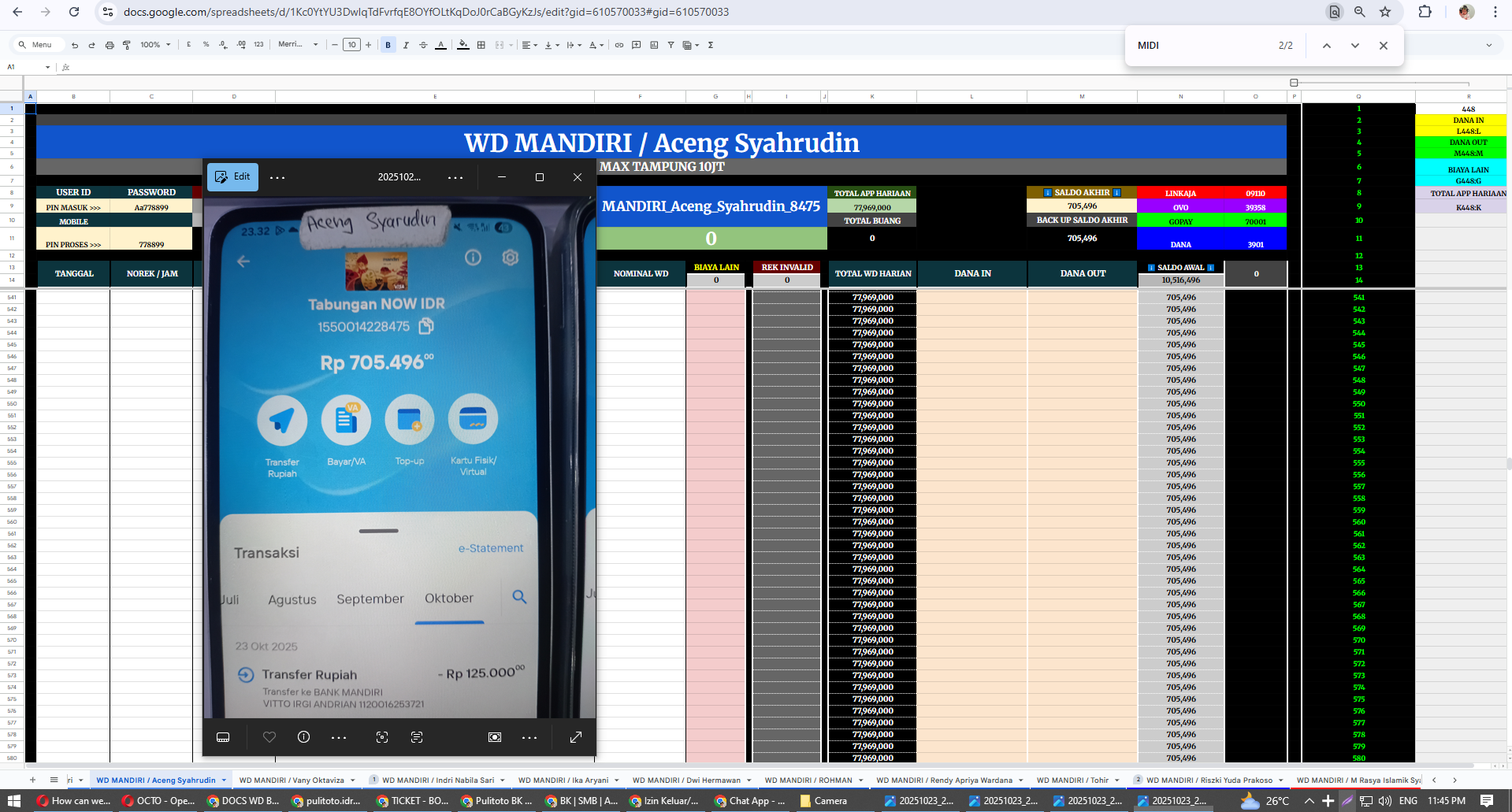Click Edit in the Photos viewer
The image size is (1512, 812).
coord(232,176)
